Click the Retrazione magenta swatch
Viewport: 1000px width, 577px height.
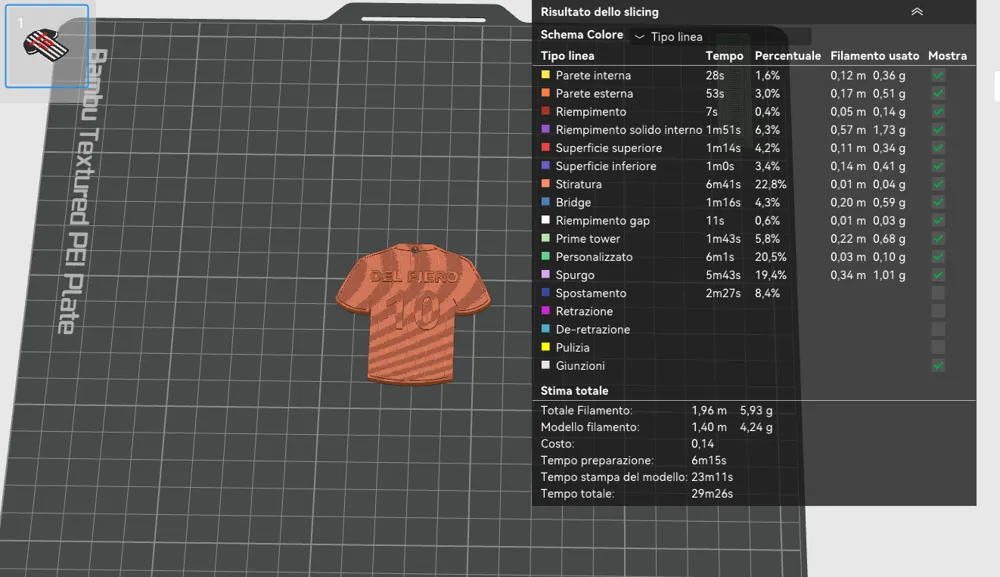pos(545,310)
